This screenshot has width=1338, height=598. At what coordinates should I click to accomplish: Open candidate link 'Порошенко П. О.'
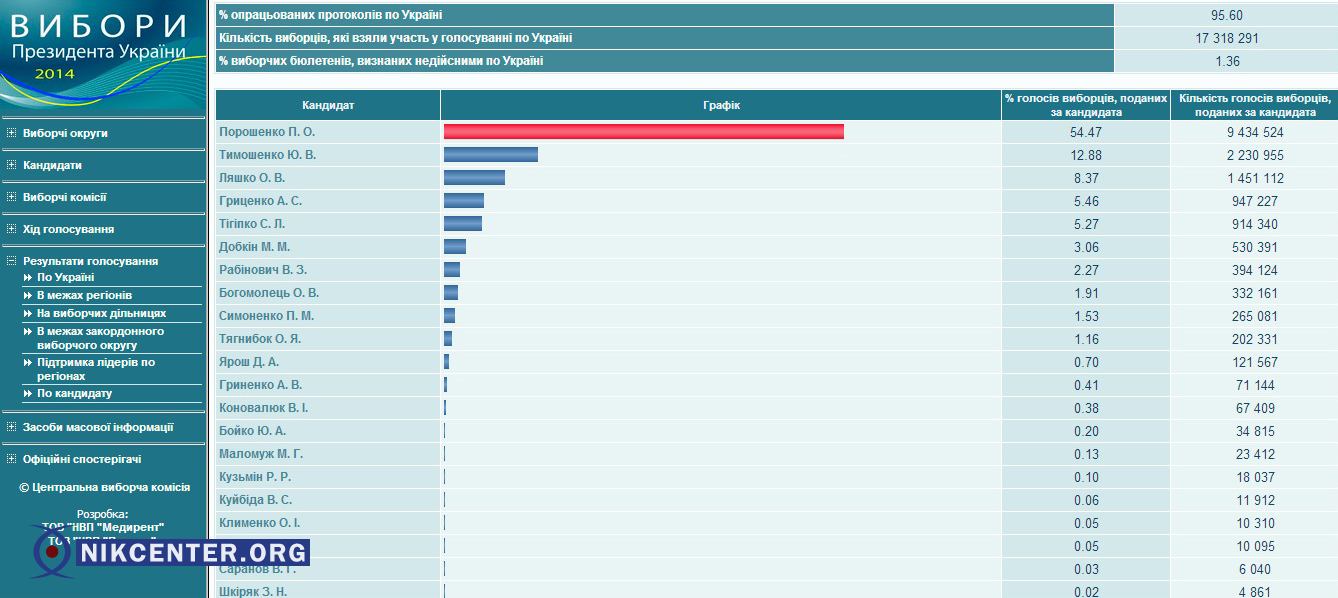pyautogui.click(x=267, y=132)
